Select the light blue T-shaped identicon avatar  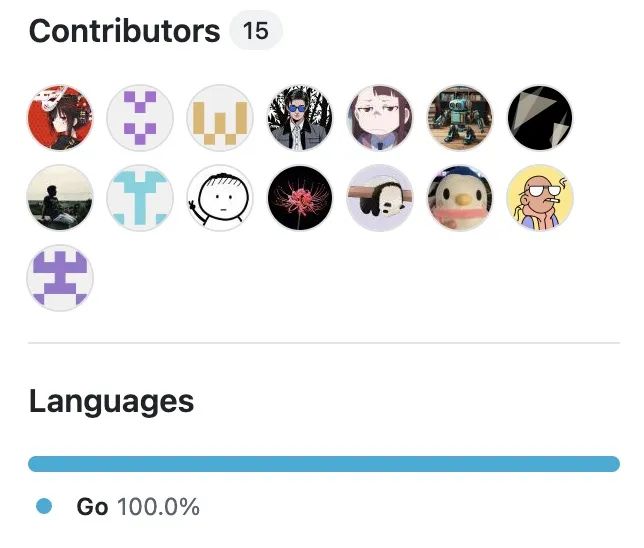tap(140, 198)
